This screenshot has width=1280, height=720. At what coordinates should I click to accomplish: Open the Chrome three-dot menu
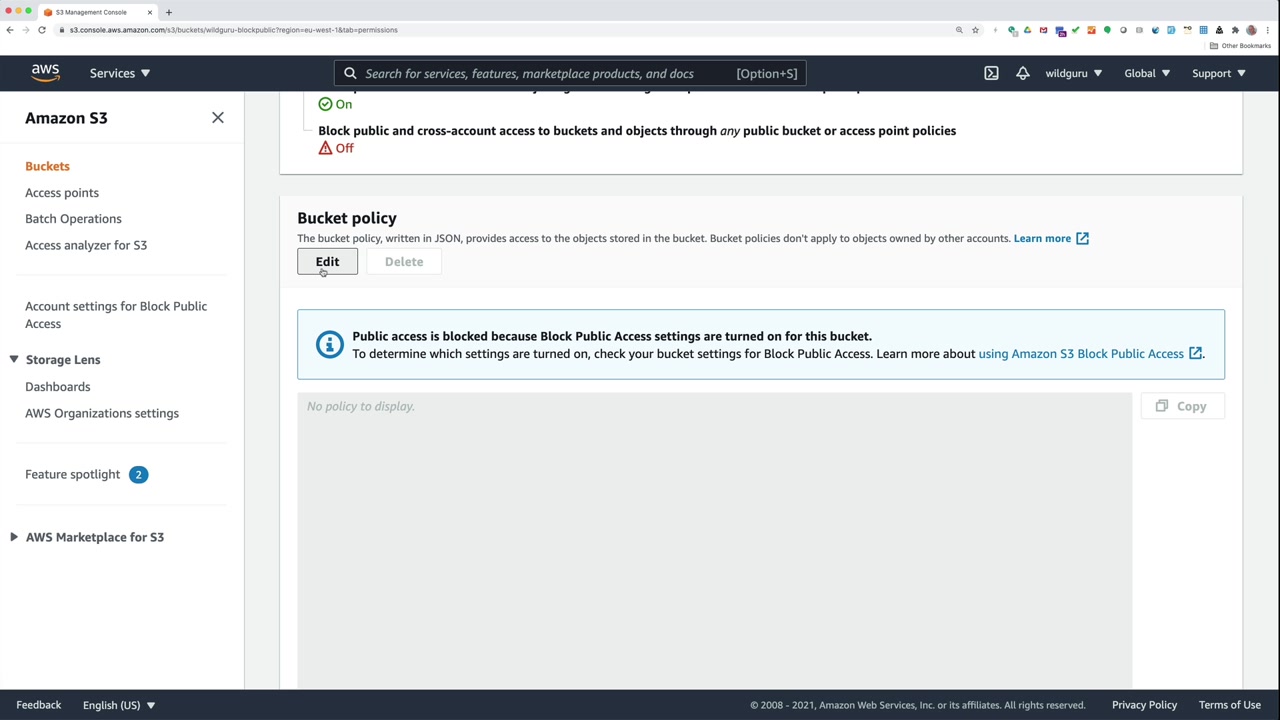point(1267,30)
